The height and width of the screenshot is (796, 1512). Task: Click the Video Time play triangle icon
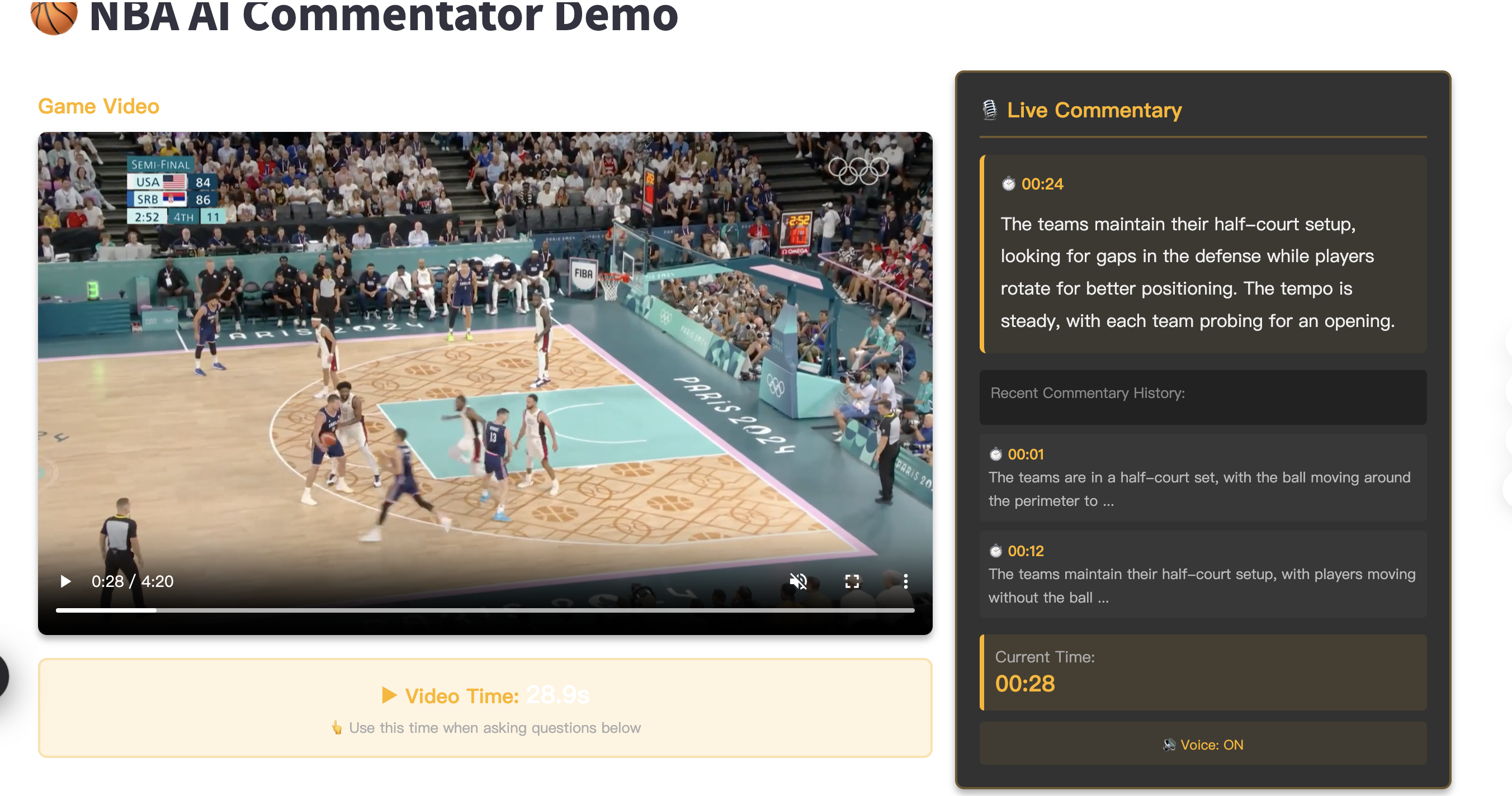pyautogui.click(x=389, y=695)
